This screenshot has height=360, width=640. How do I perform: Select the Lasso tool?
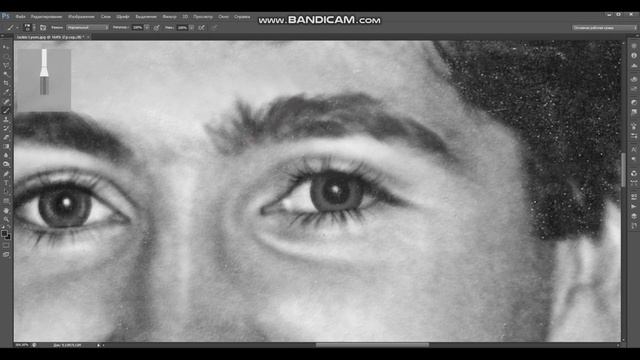coord(6,65)
